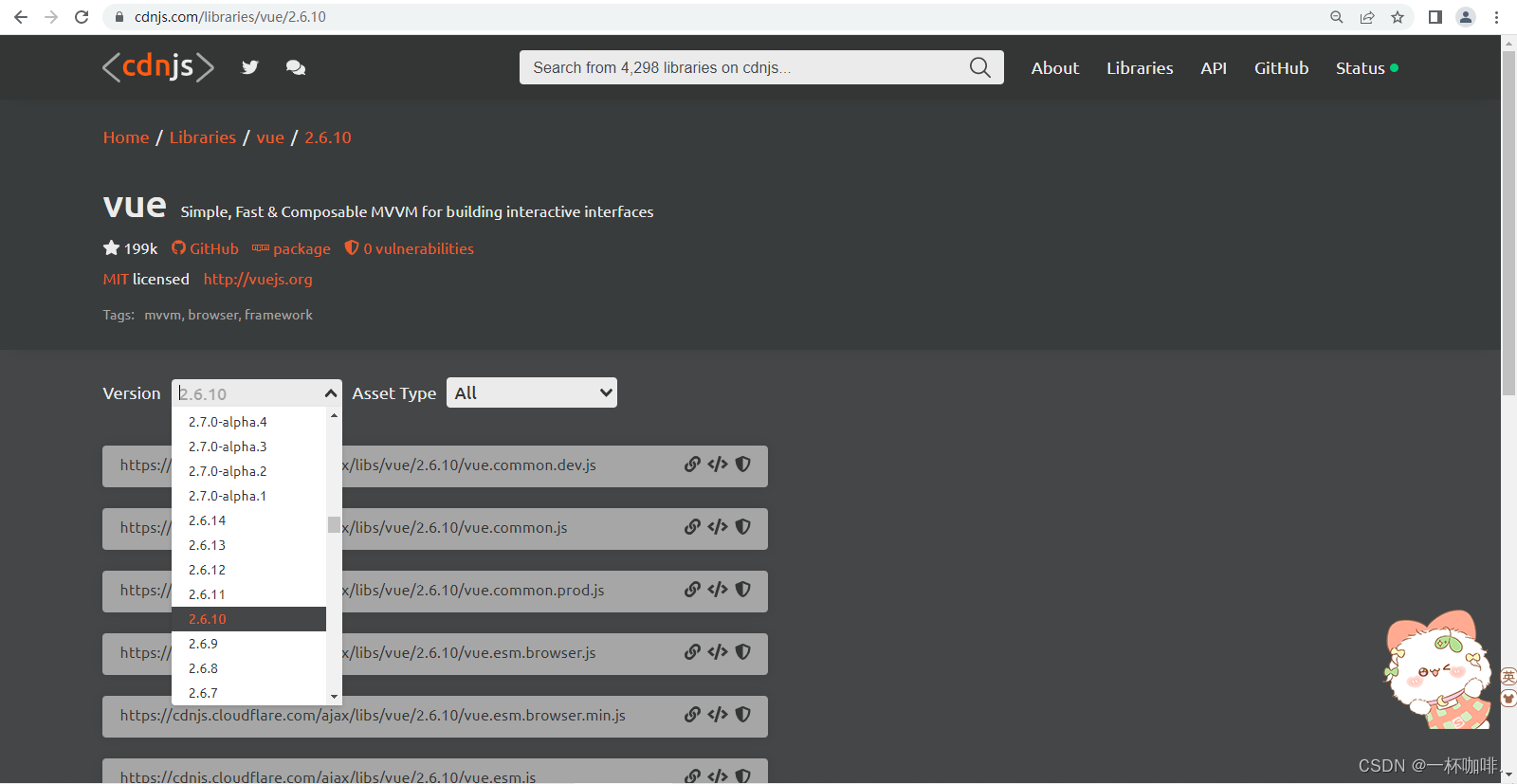This screenshot has width=1517, height=784.
Task: Open the Asset Type dropdown
Action: [x=532, y=392]
